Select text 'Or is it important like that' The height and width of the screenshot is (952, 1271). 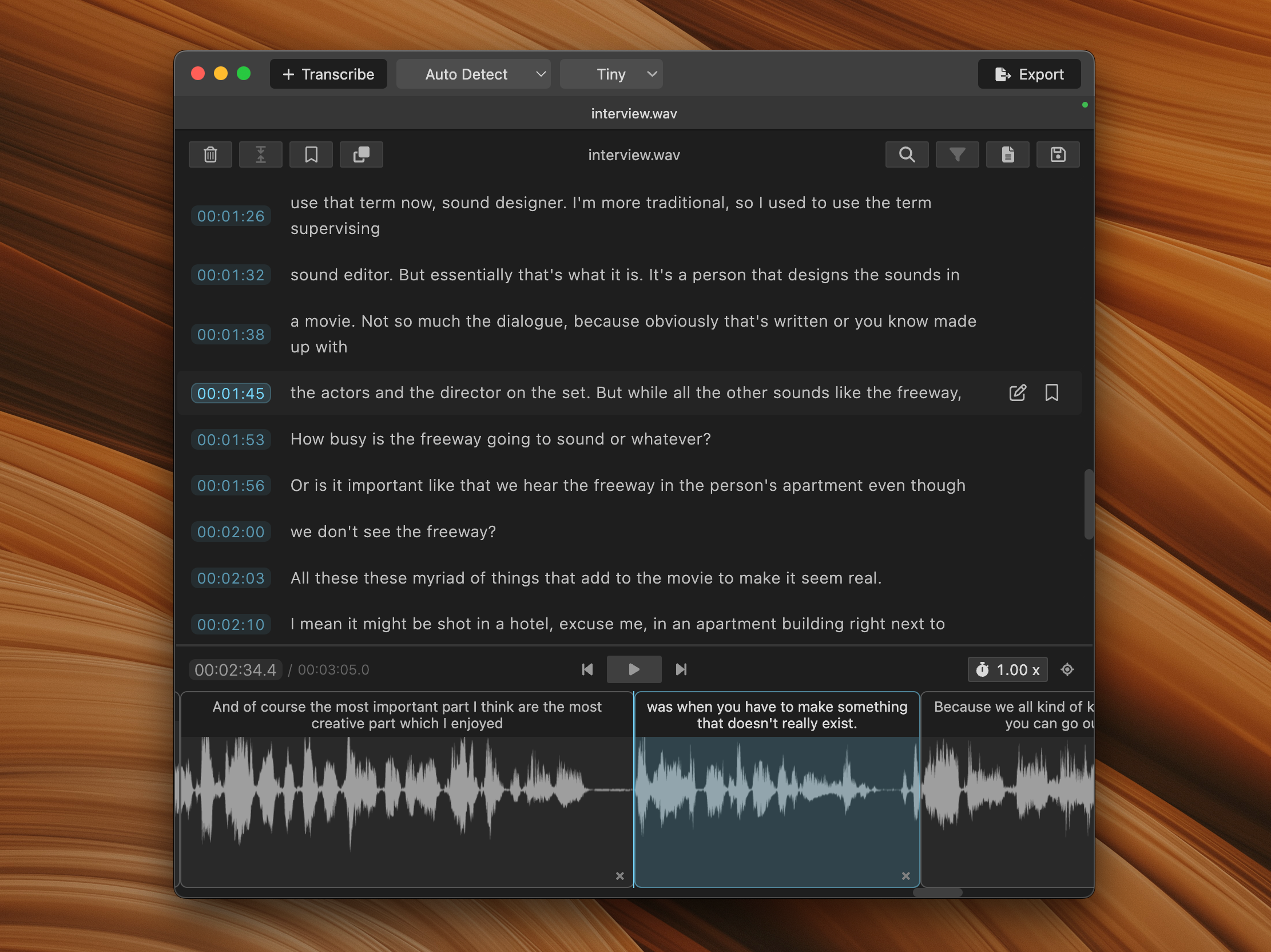pyautogui.click(x=391, y=485)
